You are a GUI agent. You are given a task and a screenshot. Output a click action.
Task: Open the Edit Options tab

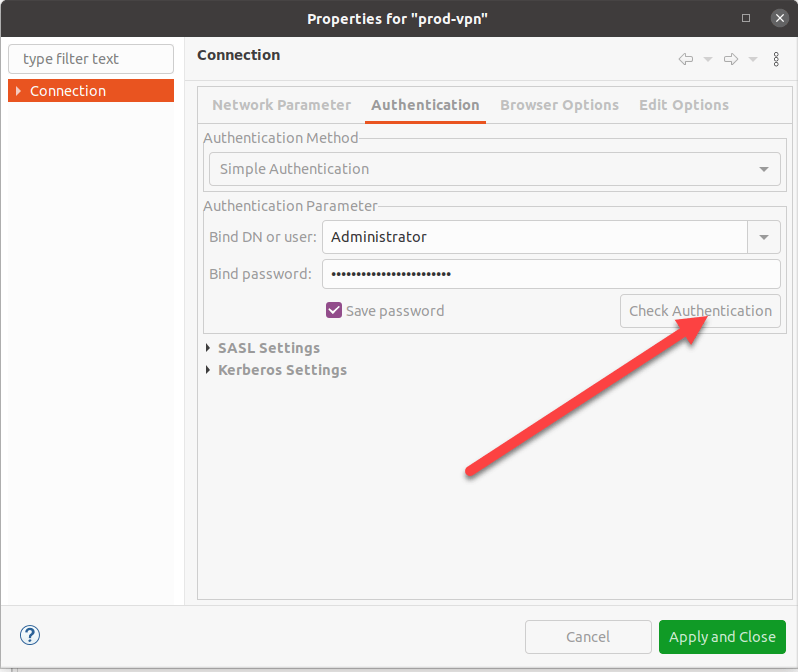684,105
